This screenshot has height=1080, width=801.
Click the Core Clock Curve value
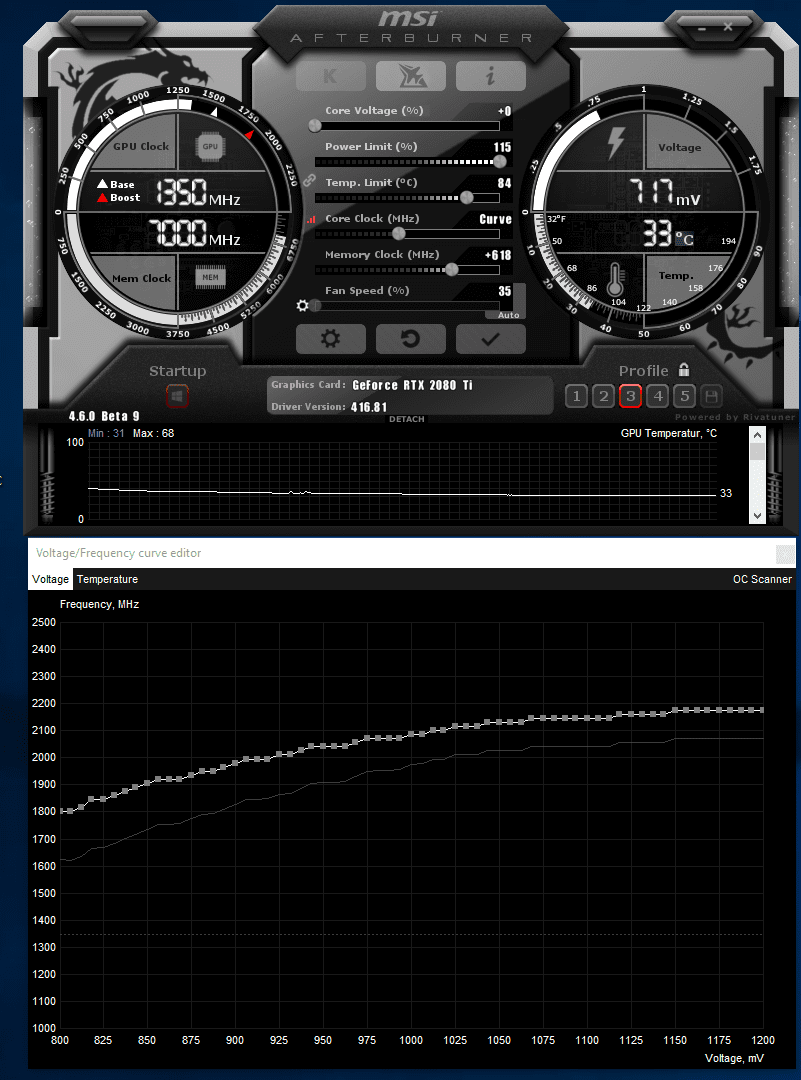[495, 219]
